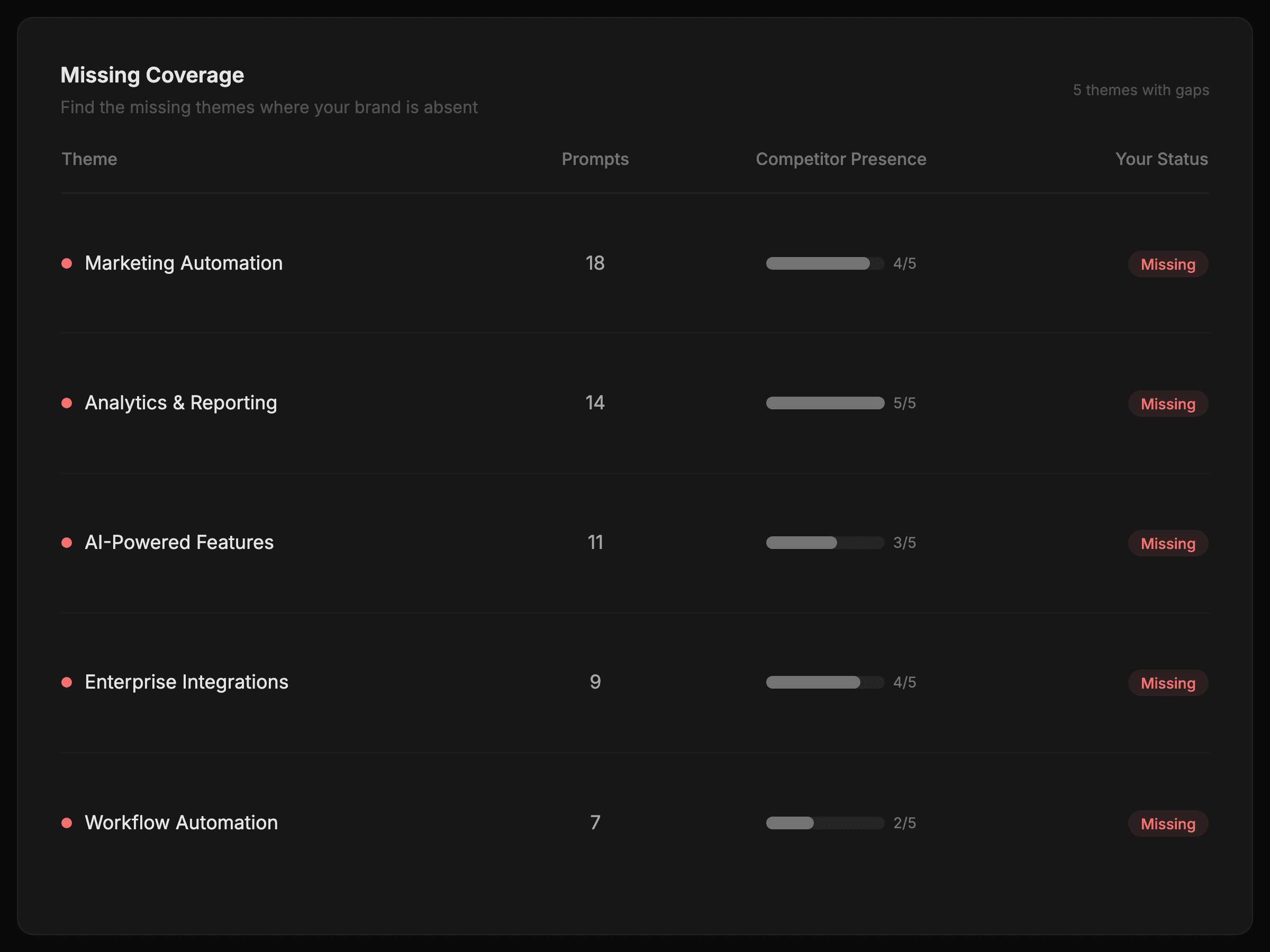Click the 2/5 competitor presence bar
This screenshot has width=1270, height=952.
824,823
